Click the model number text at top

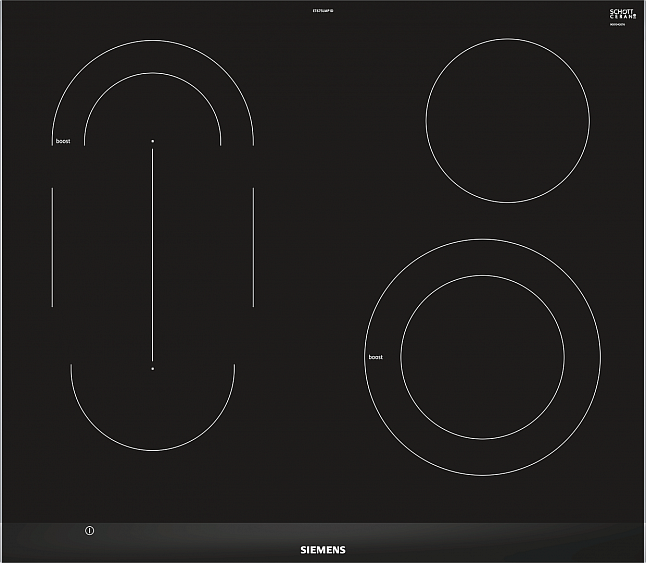pyautogui.click(x=322, y=10)
